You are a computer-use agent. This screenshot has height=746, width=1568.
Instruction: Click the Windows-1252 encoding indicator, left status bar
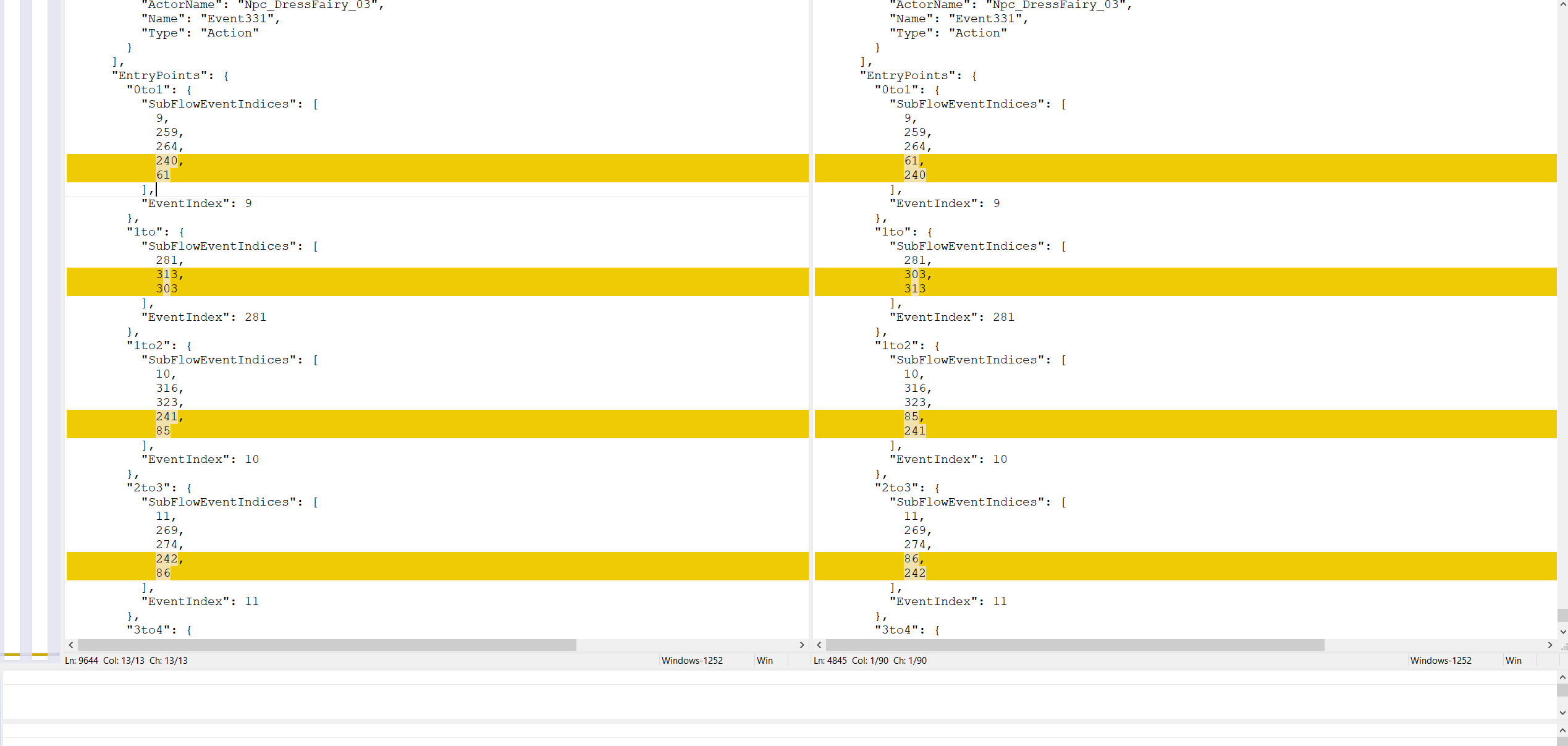(692, 660)
